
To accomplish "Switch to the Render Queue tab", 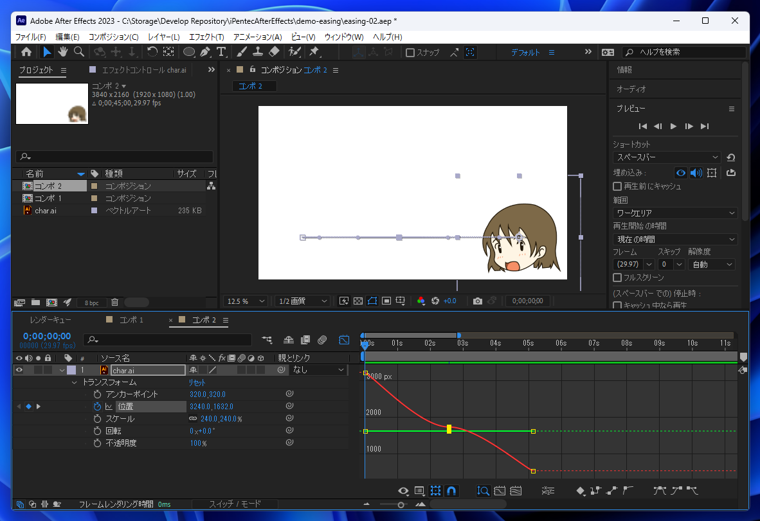I will point(50,320).
